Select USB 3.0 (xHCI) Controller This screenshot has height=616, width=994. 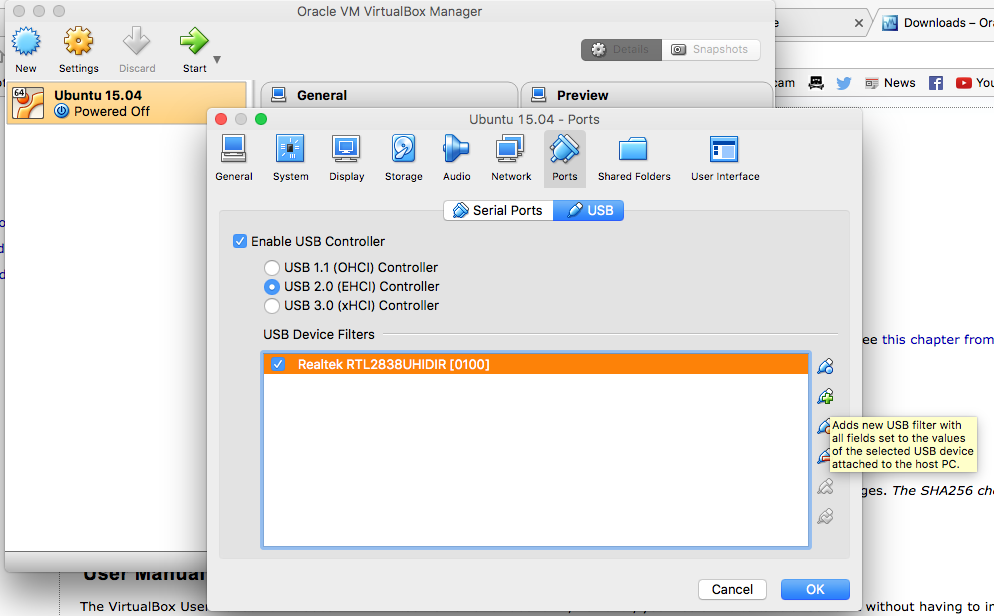click(x=272, y=305)
